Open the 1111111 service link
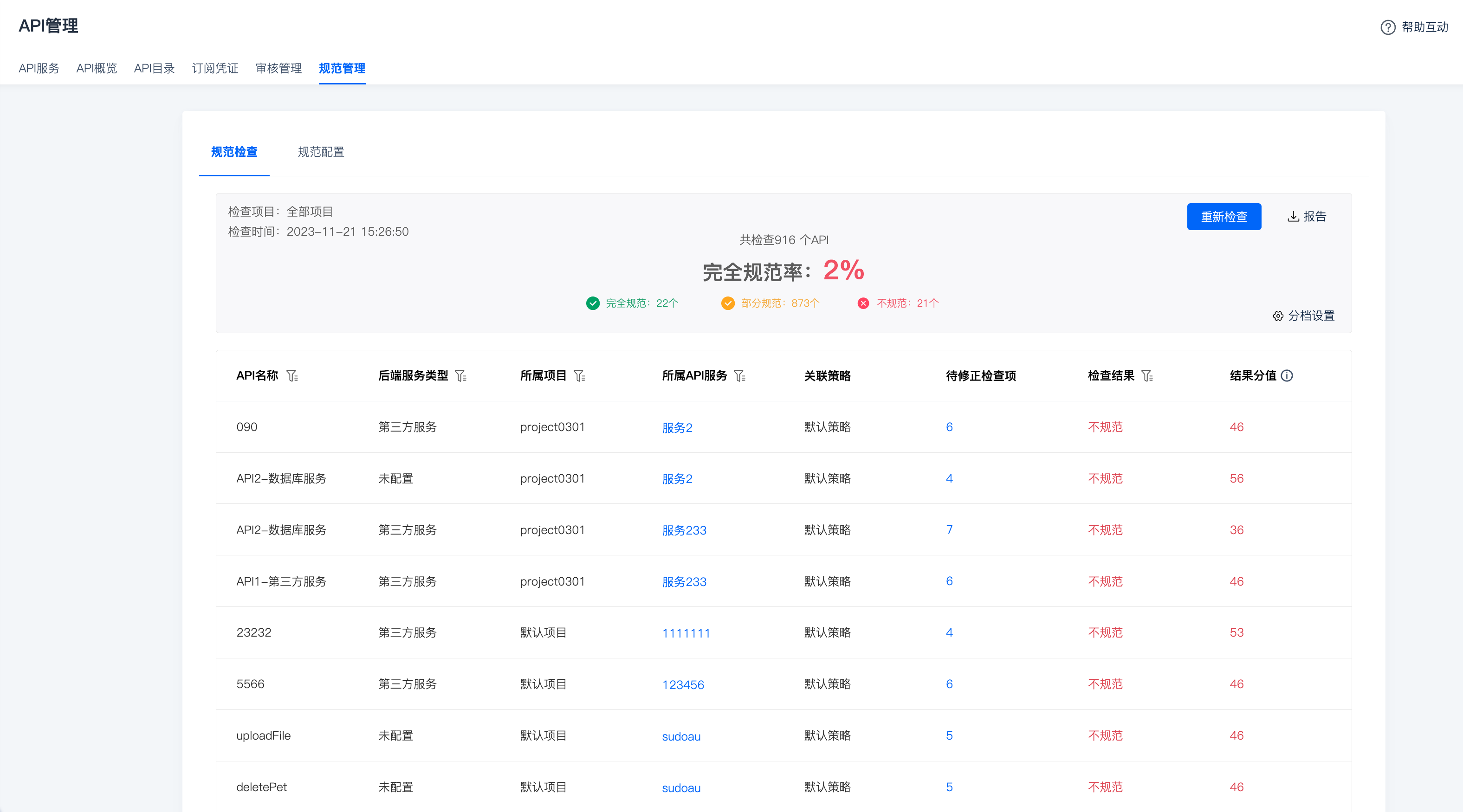Screen dimensions: 1463x812 coord(686,633)
